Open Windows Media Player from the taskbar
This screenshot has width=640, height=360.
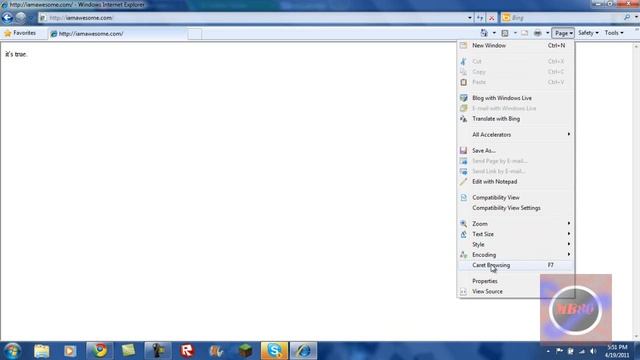(x=70, y=351)
